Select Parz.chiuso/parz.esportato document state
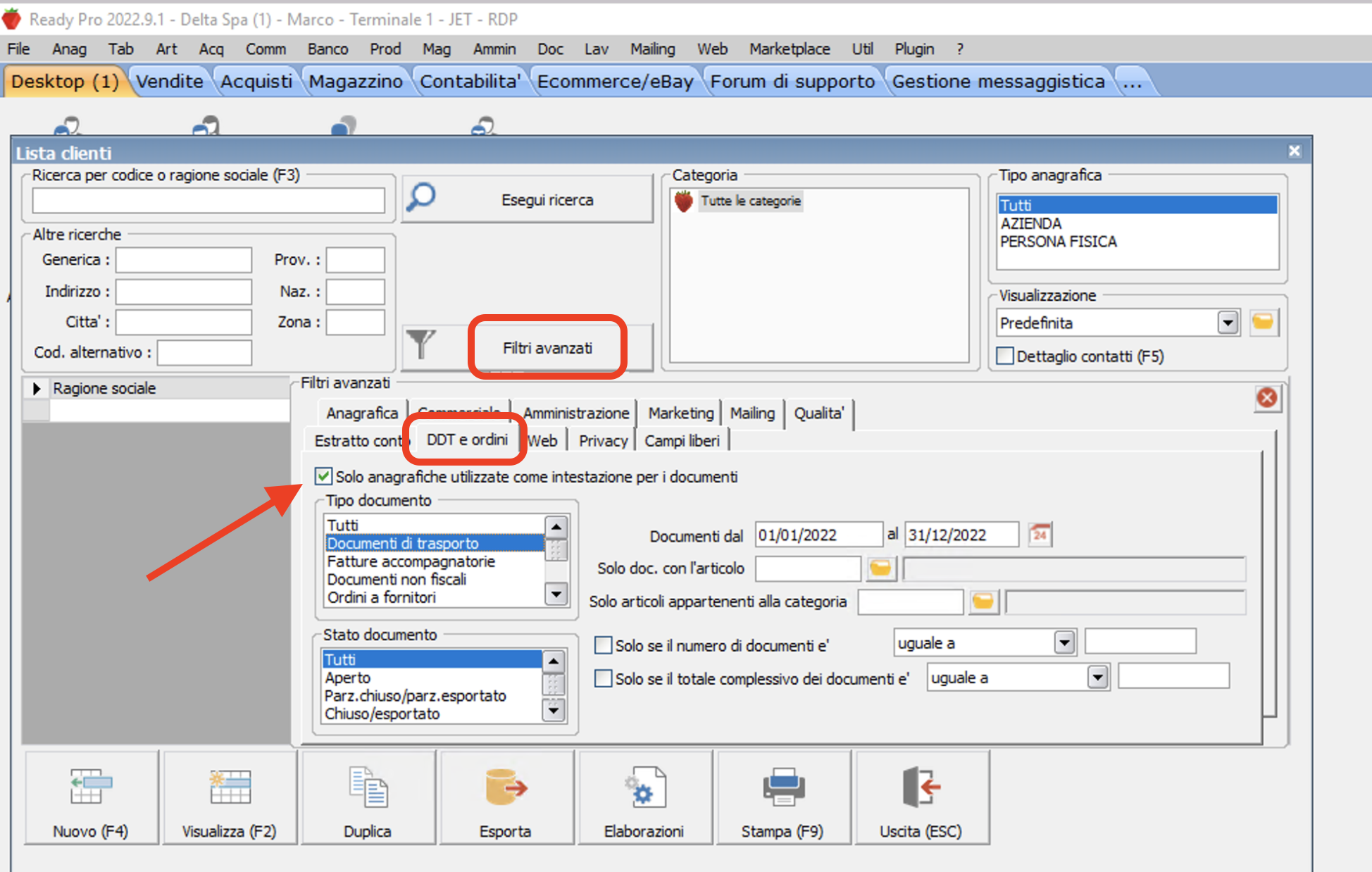This screenshot has height=872, width=1372. point(432,695)
